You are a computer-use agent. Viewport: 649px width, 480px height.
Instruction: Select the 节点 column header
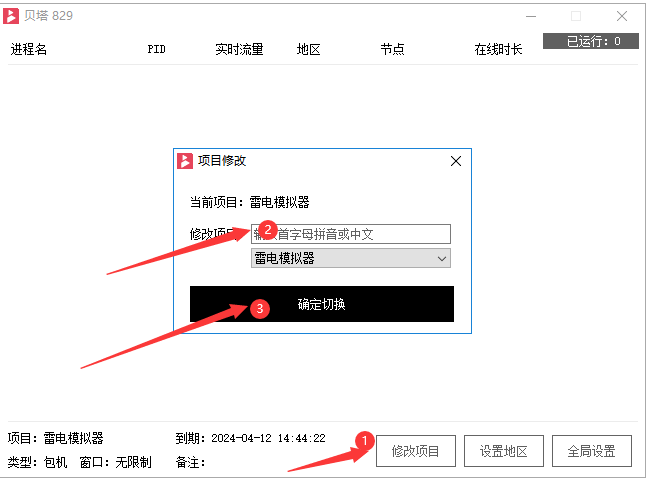pyautogui.click(x=392, y=49)
